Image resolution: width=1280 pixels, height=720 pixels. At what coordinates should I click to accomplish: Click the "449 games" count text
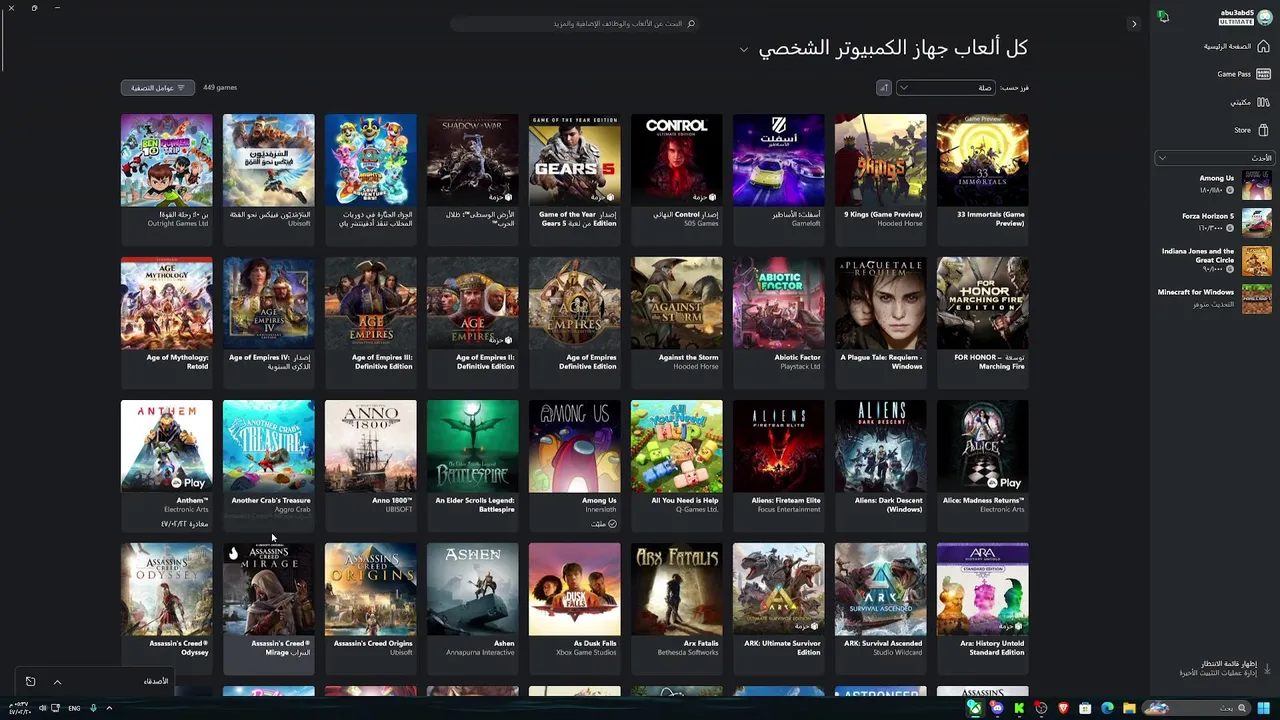220,88
